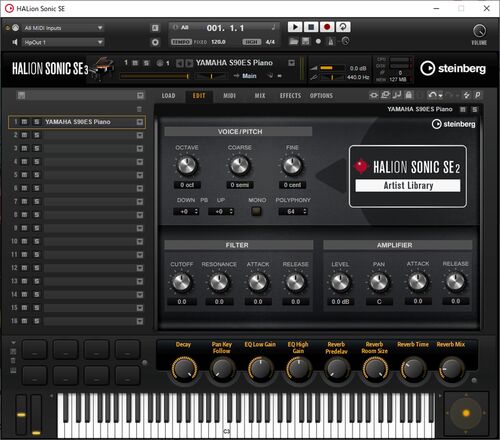
Task: Click the open folder icon
Action: tap(294, 41)
